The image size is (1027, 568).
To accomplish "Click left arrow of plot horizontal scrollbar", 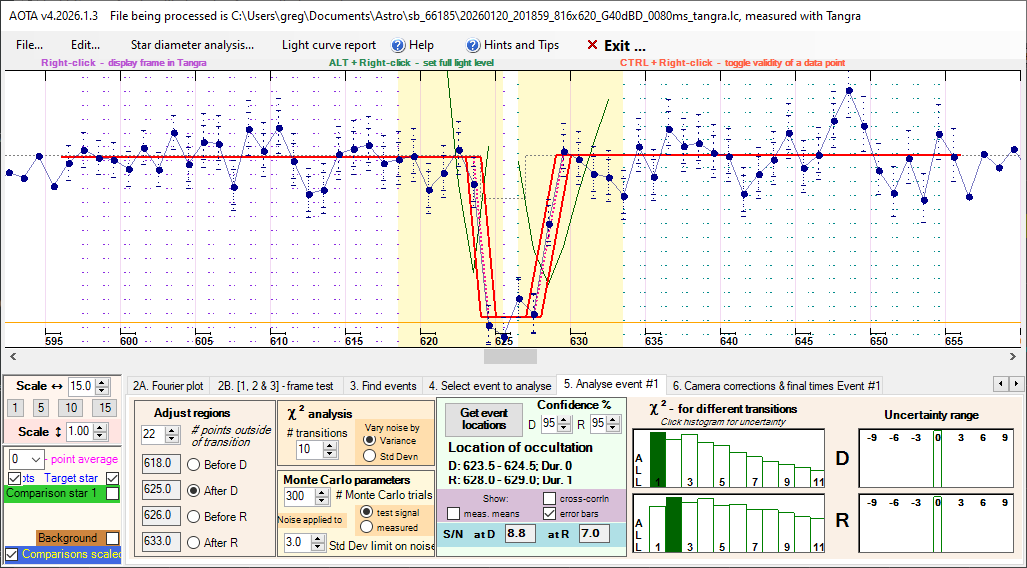I will [x=11, y=356].
